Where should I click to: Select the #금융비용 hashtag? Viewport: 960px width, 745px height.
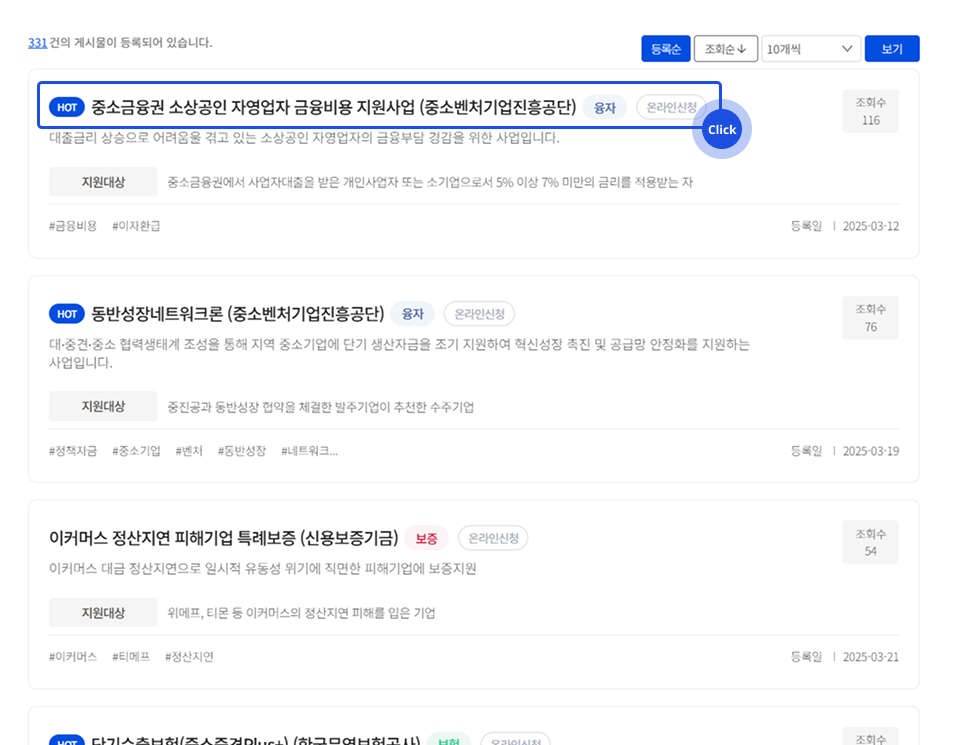coord(73,226)
